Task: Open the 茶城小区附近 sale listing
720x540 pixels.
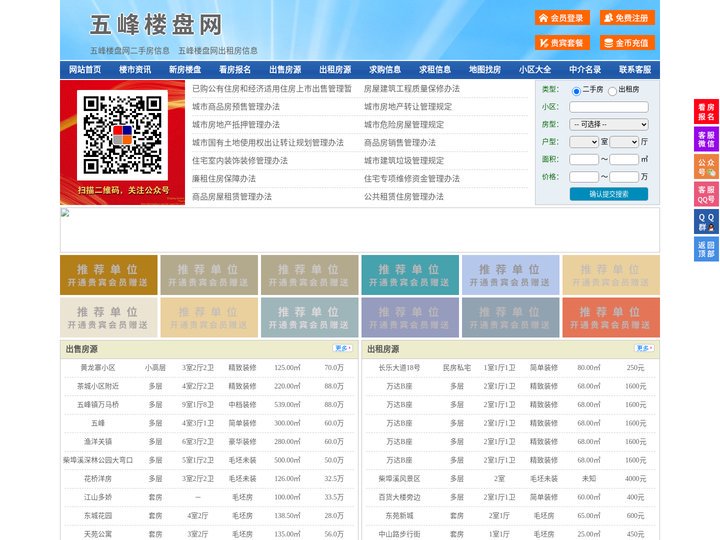Action: tap(97, 386)
